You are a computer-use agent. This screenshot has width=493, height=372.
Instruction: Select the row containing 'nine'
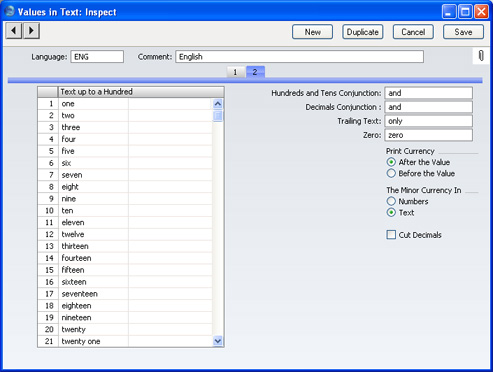[x=125, y=199]
